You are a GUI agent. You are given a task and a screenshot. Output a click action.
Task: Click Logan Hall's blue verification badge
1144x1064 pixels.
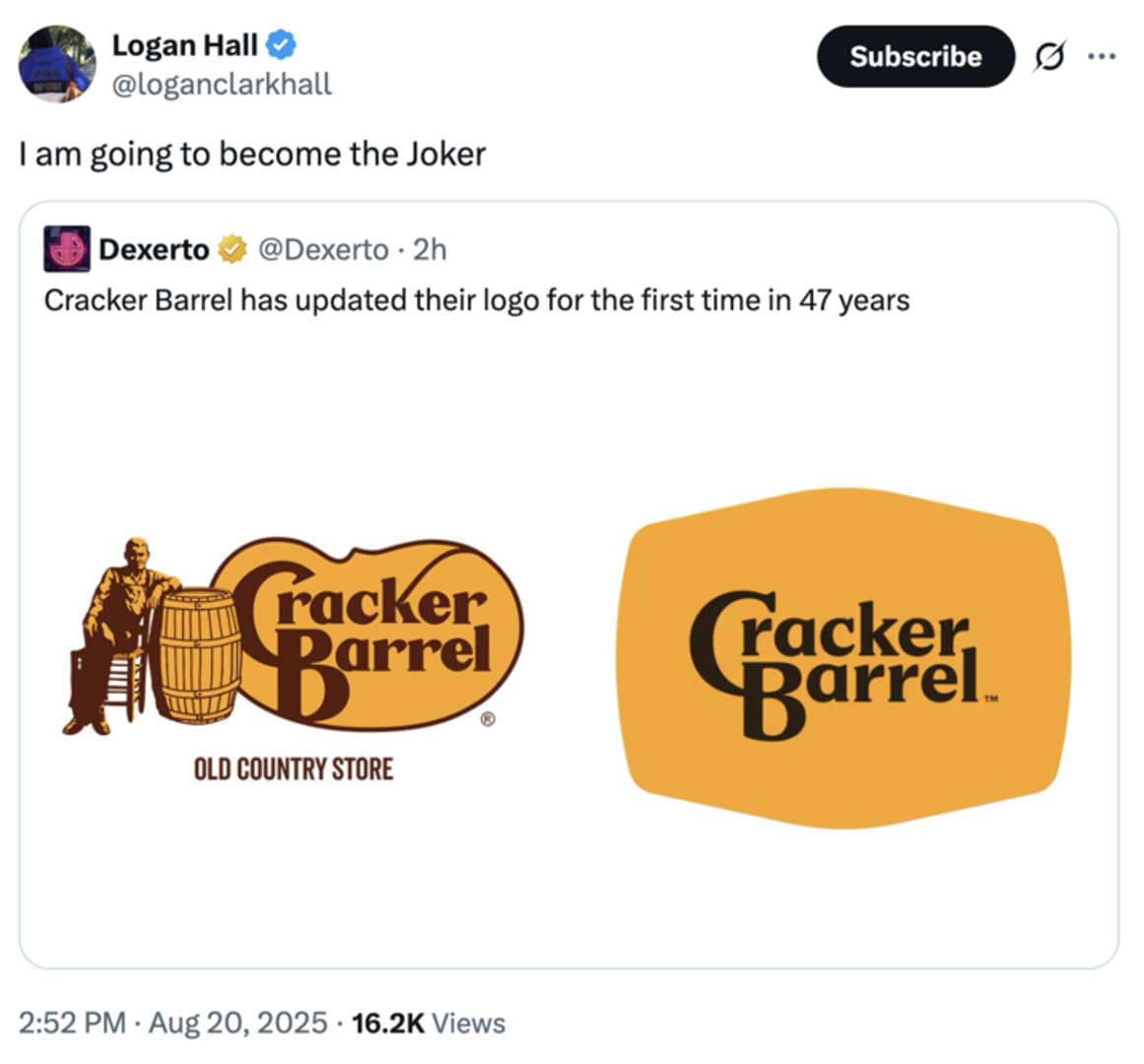[280, 44]
